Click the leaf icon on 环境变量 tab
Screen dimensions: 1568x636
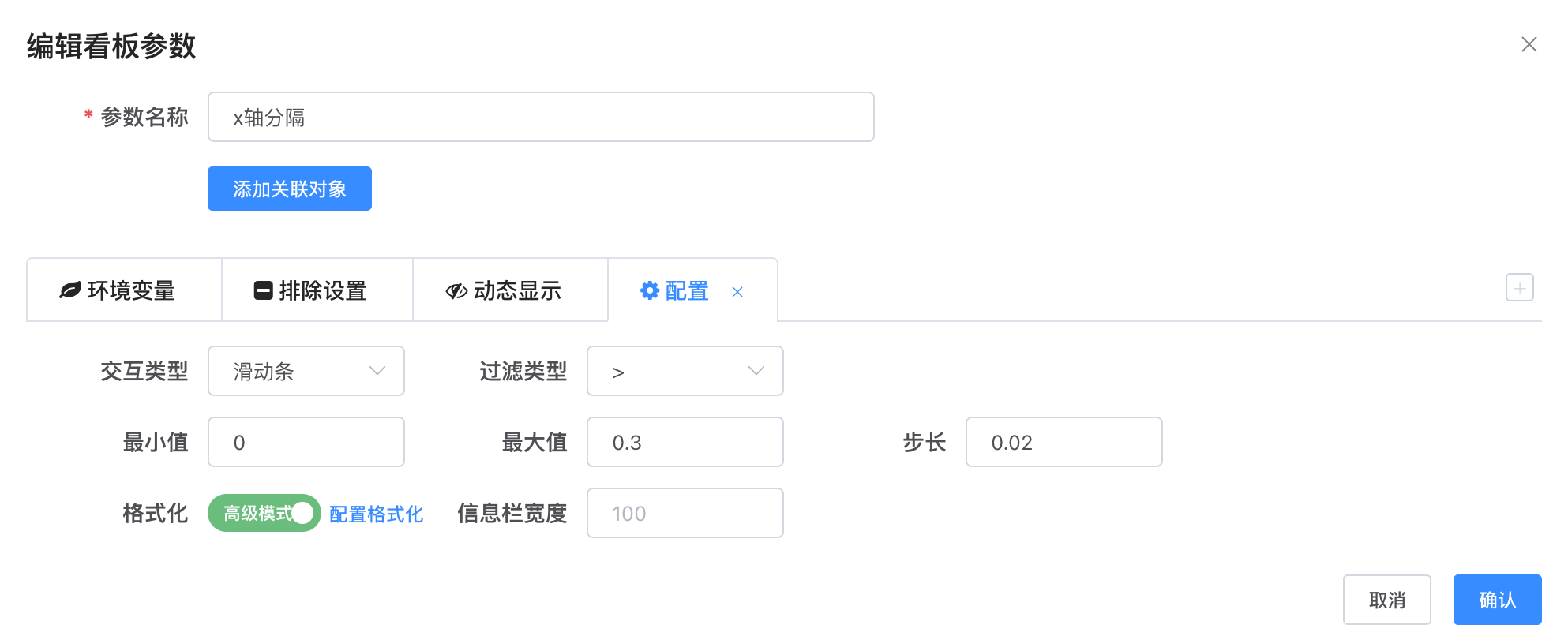70,290
